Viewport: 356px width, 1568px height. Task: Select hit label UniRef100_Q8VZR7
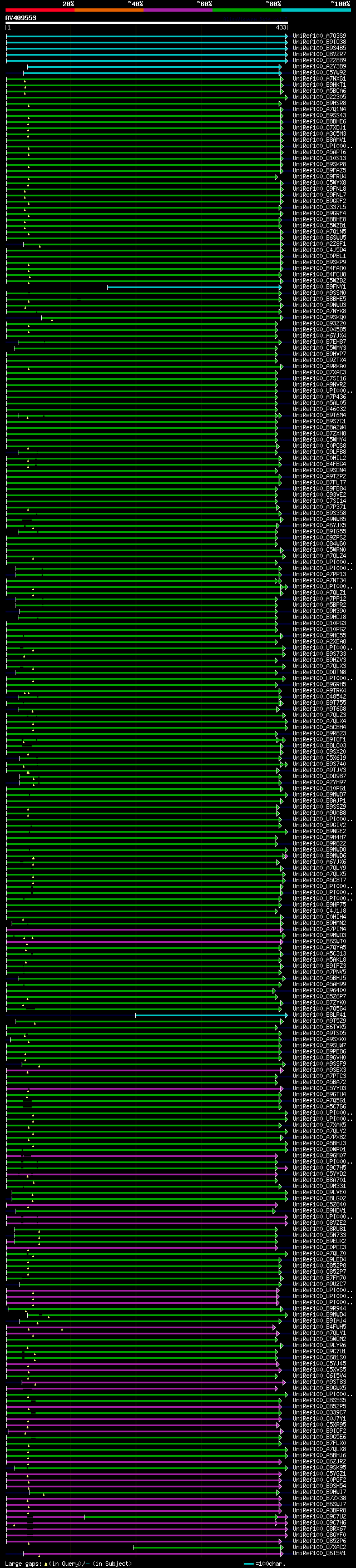[319, 54]
